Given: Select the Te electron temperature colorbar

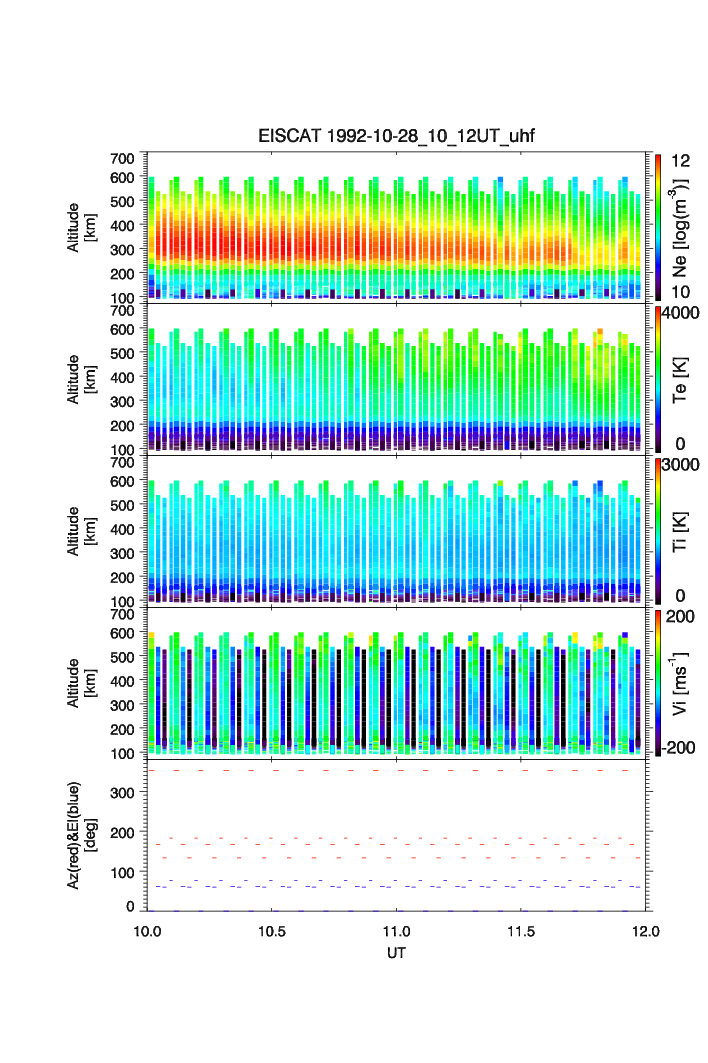Looking at the screenshot, I should click(658, 379).
